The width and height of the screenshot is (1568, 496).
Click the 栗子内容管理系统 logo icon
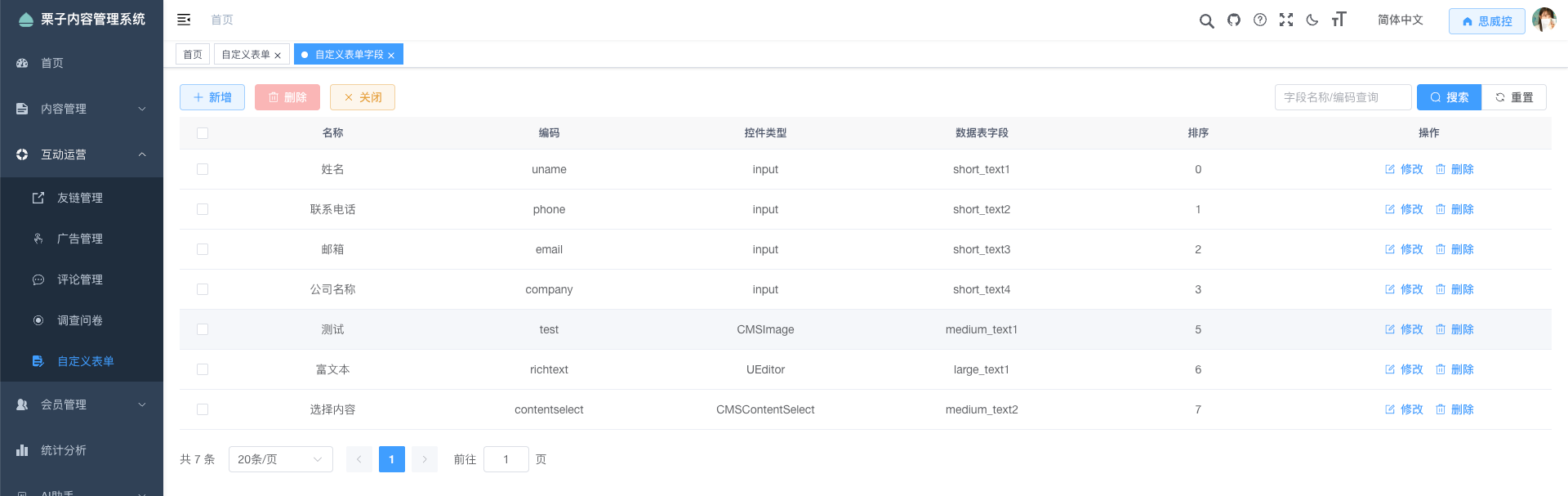[25, 20]
